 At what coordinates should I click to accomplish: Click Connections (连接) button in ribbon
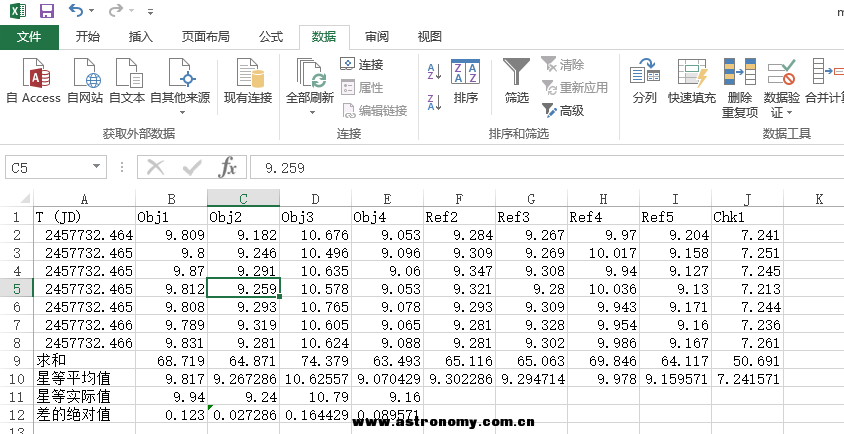(x=362, y=65)
